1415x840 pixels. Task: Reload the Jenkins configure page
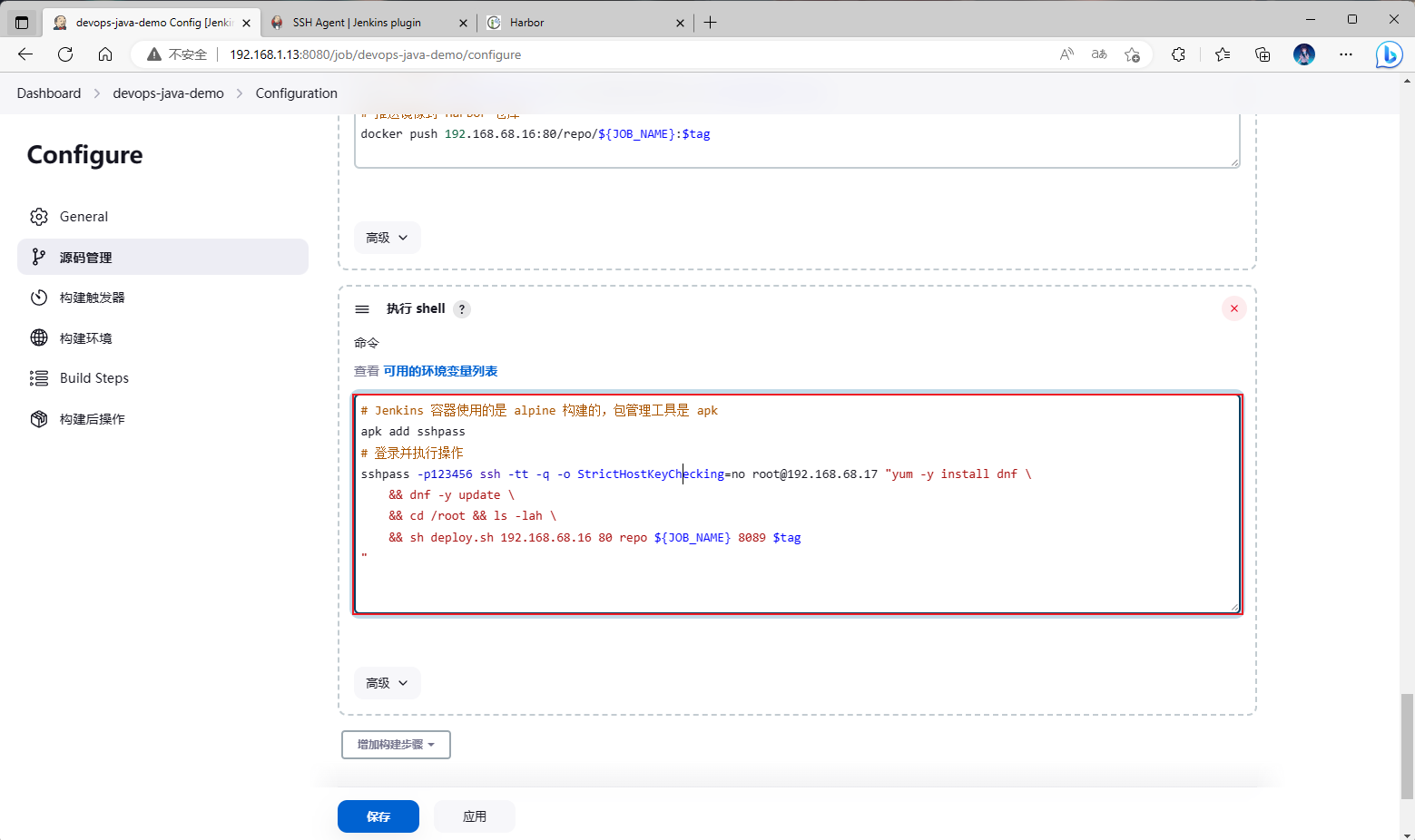[65, 54]
